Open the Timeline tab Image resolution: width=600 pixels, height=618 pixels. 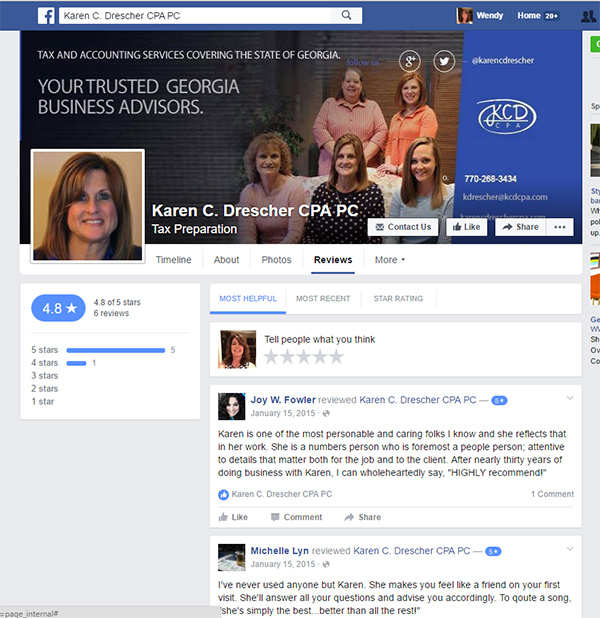coord(173,260)
